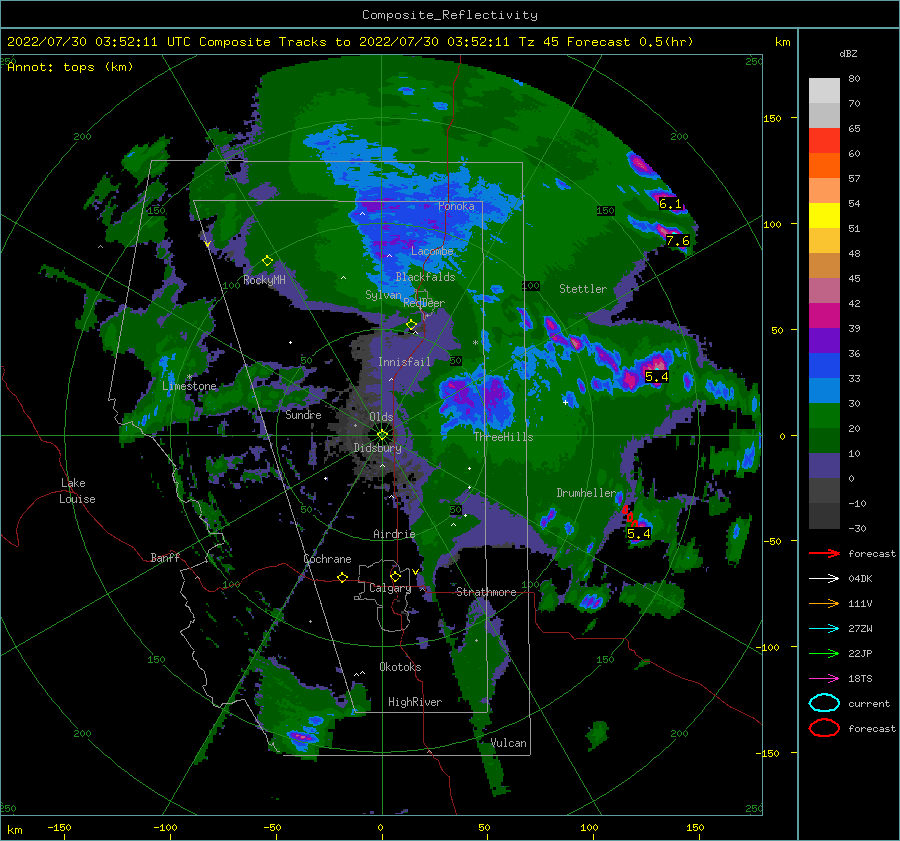Select the orange 111V track arrow

[x=824, y=603]
